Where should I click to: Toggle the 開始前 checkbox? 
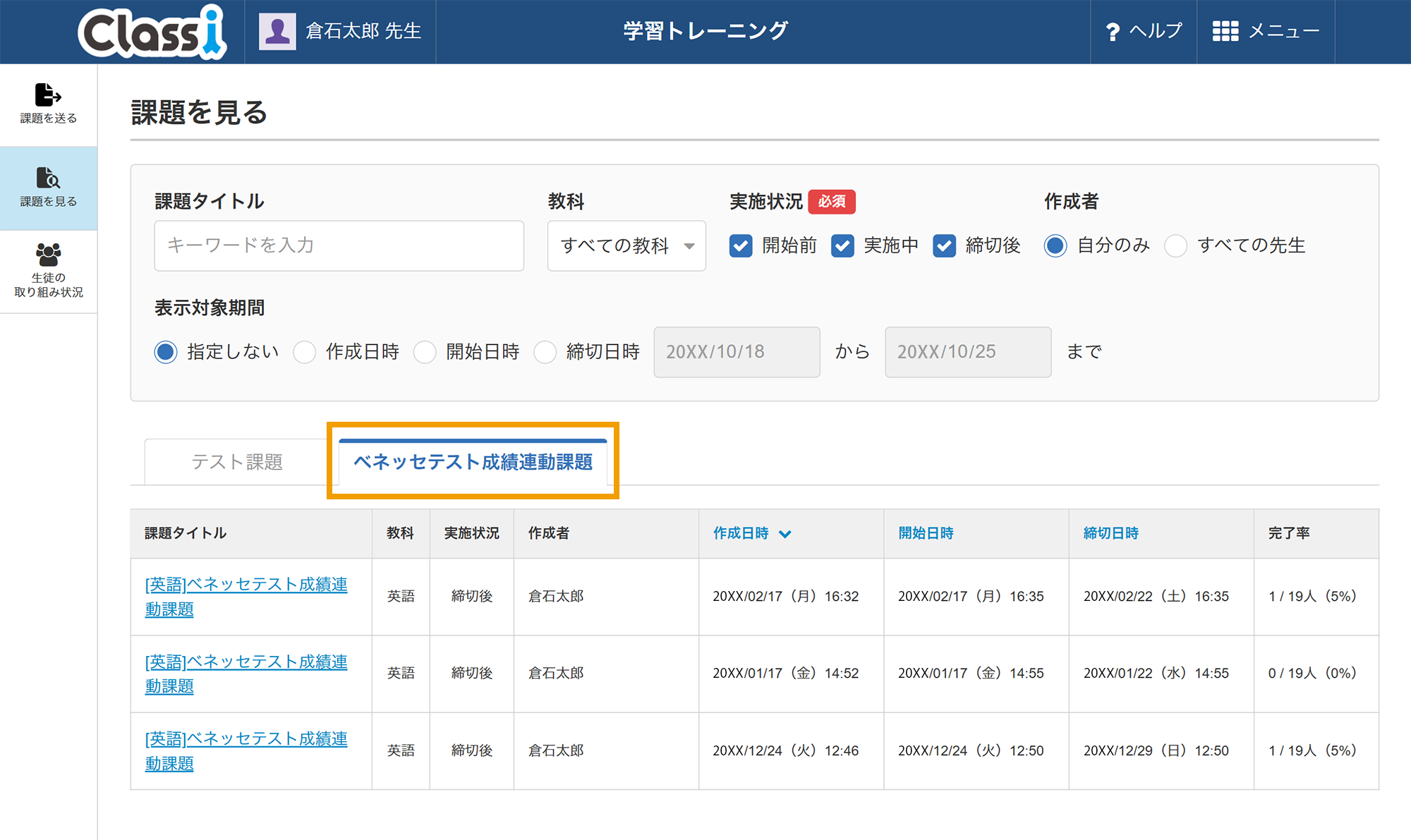coord(741,245)
